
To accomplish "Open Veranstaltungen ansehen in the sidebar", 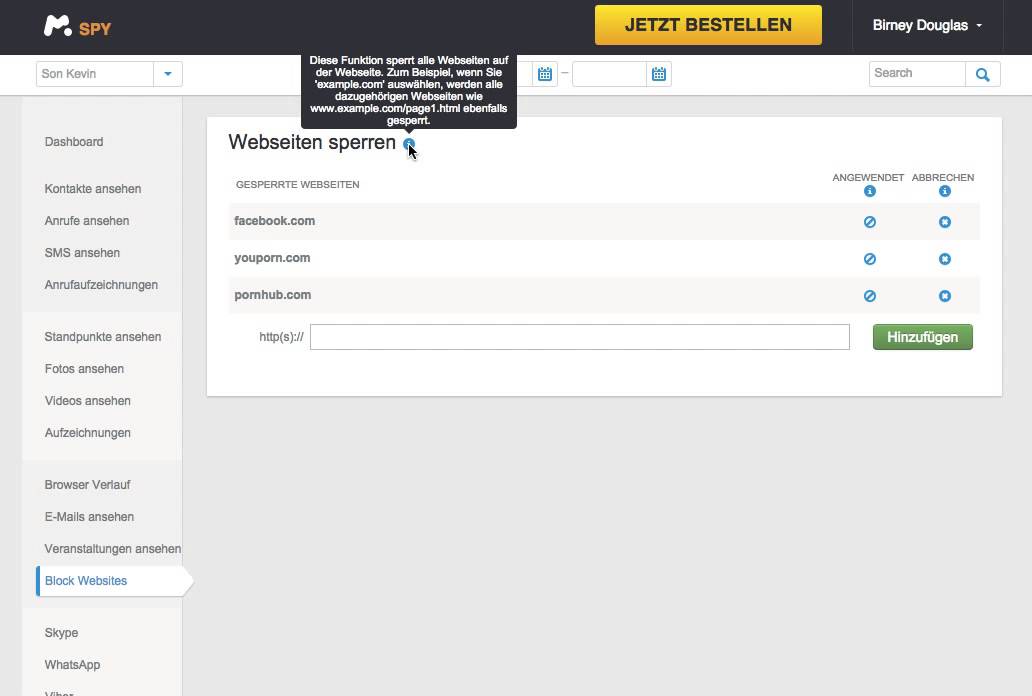I will pos(113,549).
